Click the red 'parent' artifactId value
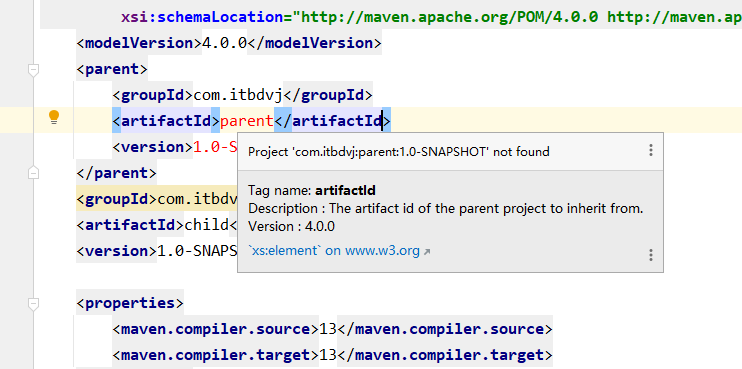The width and height of the screenshot is (742, 369). [247, 121]
